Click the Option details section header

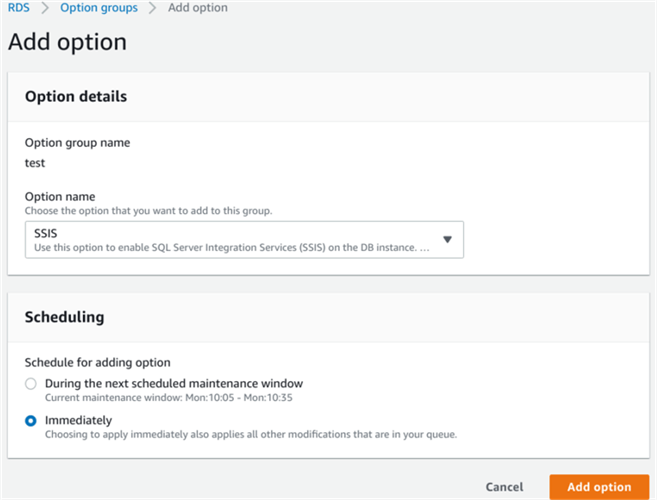click(x=75, y=97)
